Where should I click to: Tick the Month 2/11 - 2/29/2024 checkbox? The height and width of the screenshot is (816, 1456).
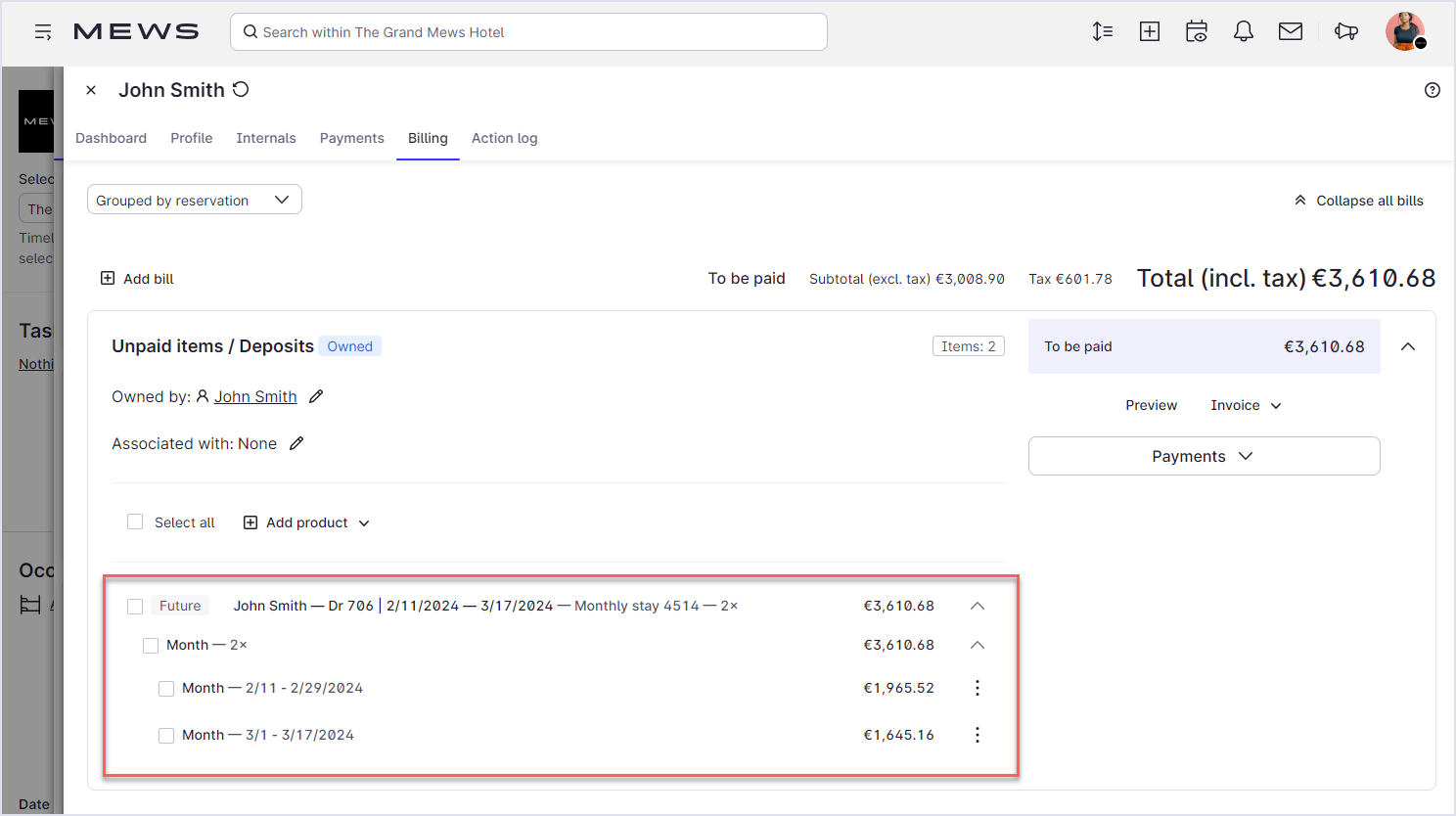166,689
